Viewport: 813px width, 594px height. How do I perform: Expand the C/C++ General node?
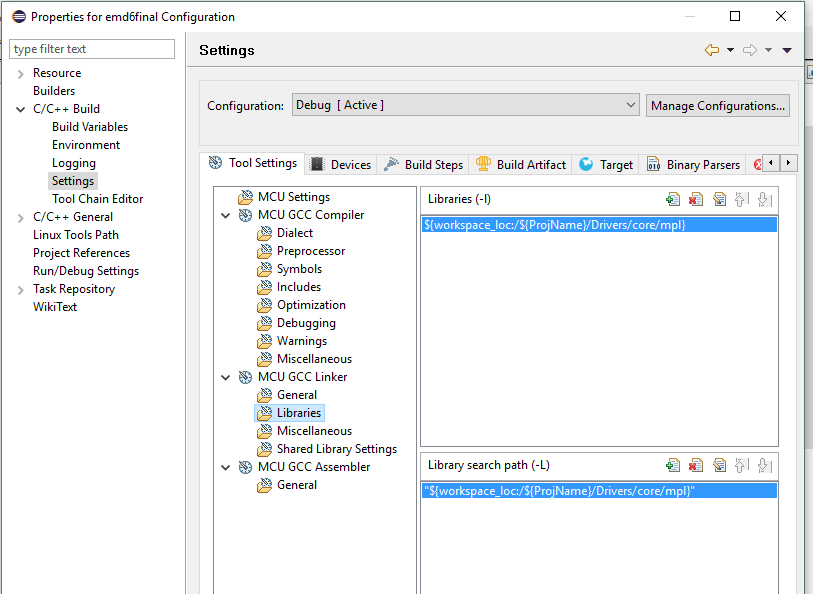(21, 217)
